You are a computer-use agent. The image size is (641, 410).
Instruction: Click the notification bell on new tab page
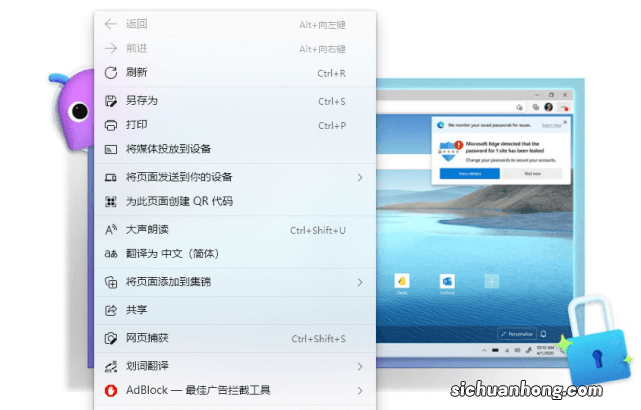click(543, 334)
